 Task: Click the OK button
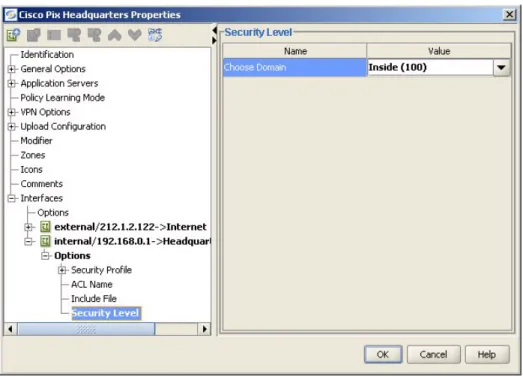(x=383, y=354)
